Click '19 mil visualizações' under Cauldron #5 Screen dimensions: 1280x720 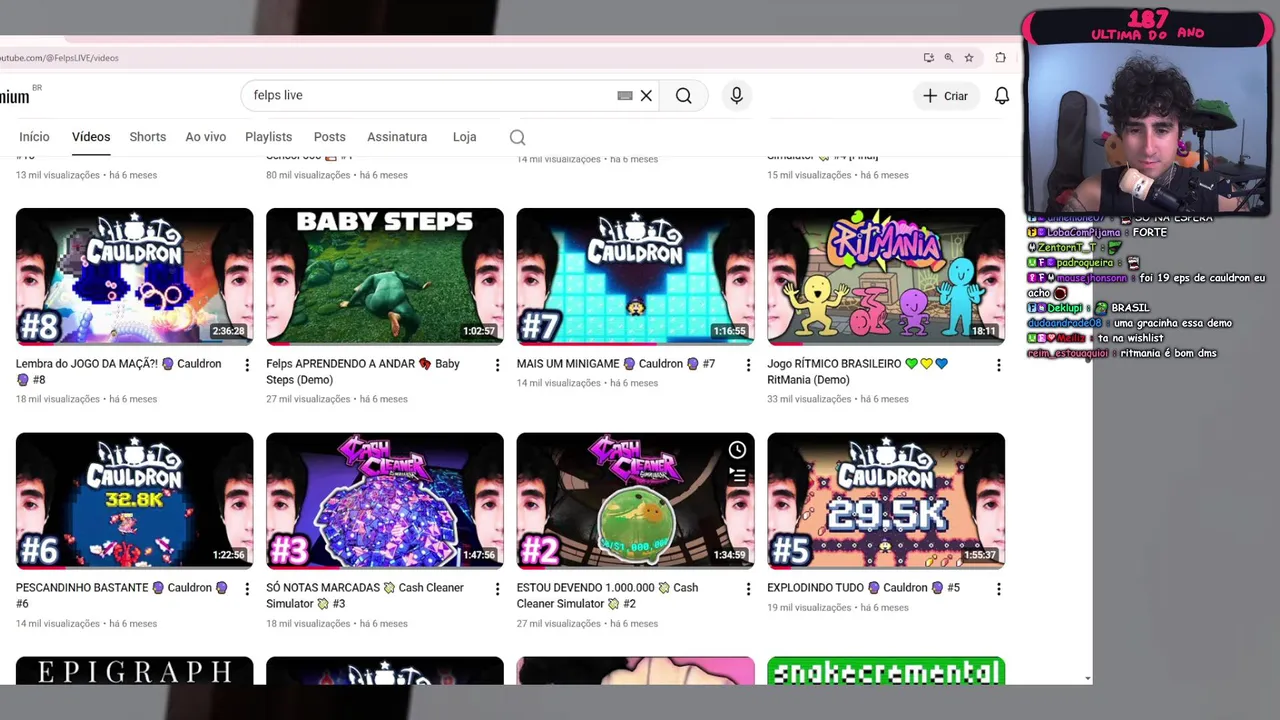tap(809, 607)
